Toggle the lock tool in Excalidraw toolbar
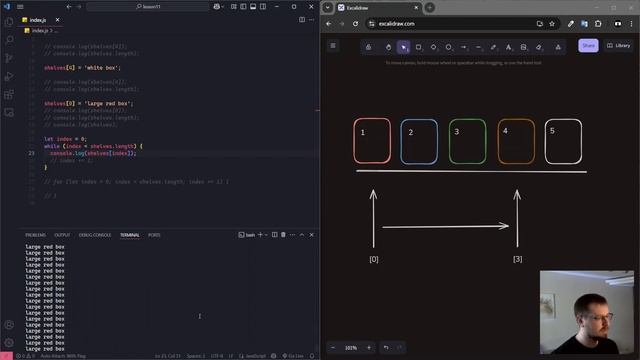Image resolution: width=640 pixels, height=360 pixels. coord(368,47)
